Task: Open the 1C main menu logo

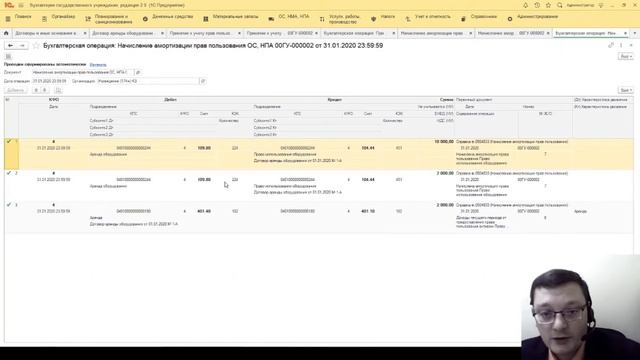Action: (x=9, y=5)
